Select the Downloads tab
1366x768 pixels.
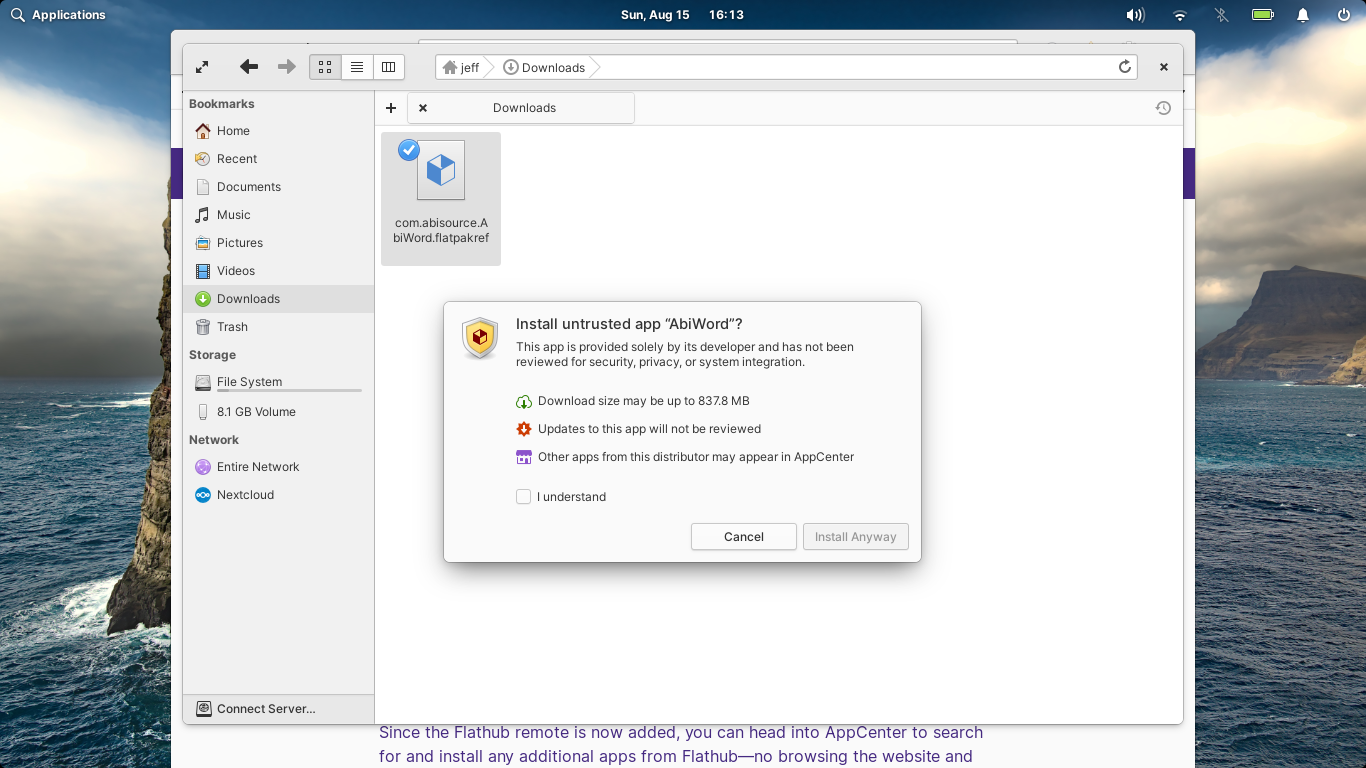pos(521,108)
